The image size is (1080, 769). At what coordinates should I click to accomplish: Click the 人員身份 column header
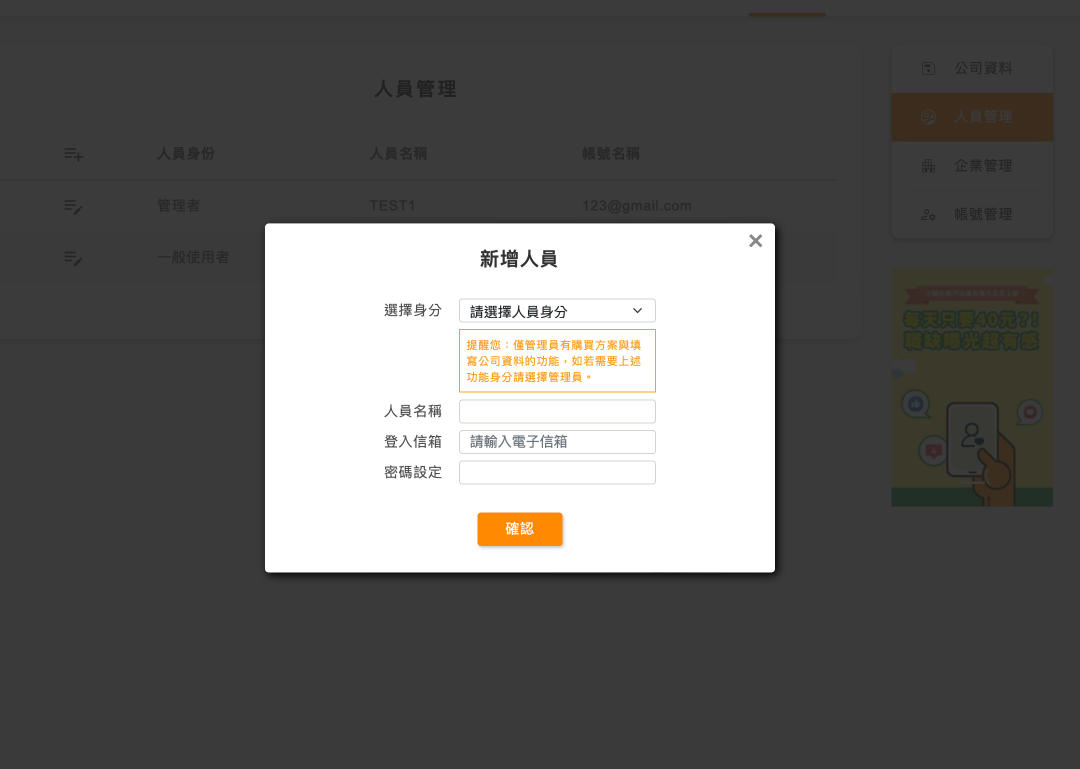[x=186, y=154]
